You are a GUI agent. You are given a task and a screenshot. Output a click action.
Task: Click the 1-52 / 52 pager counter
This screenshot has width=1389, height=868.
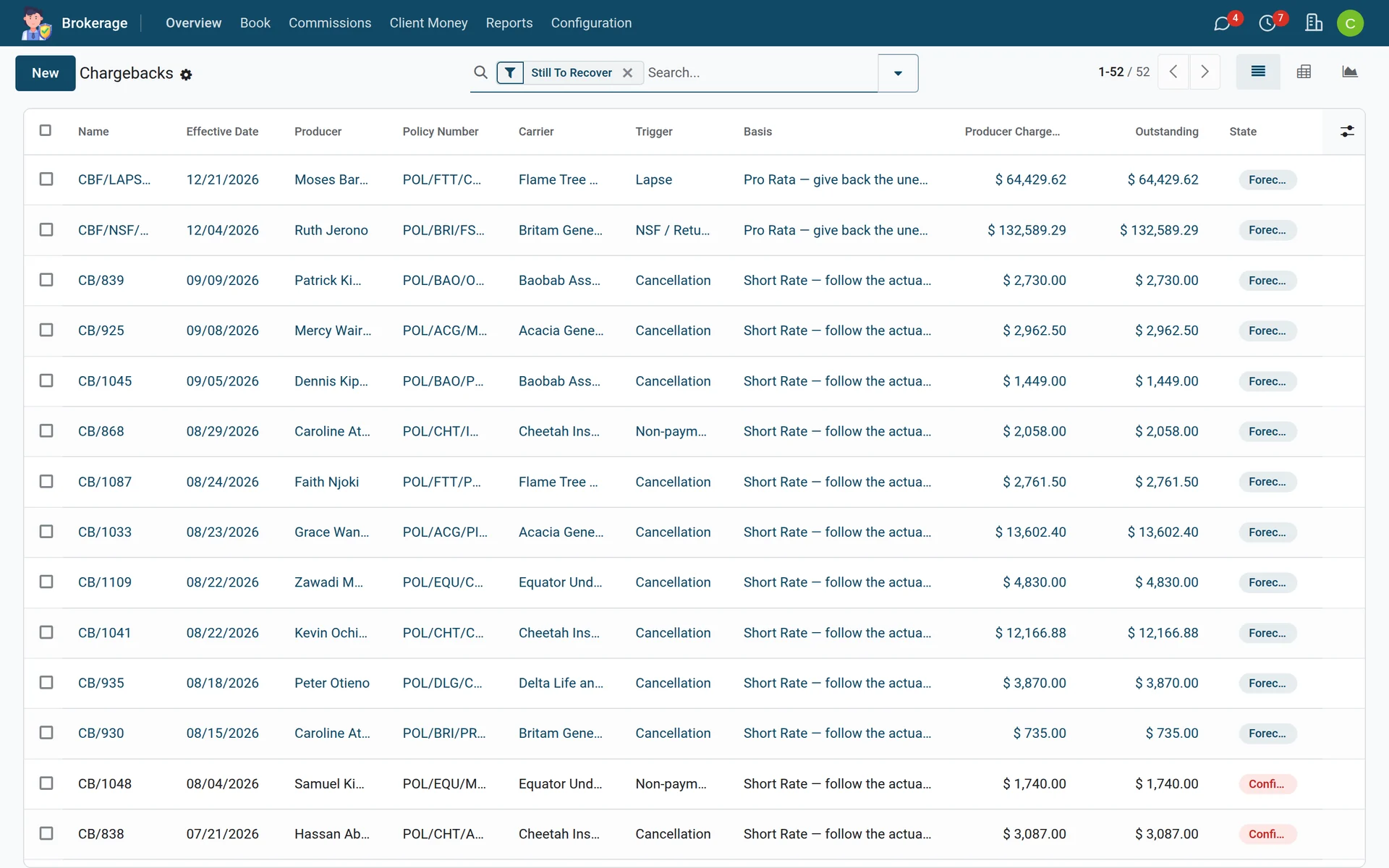pos(1123,72)
